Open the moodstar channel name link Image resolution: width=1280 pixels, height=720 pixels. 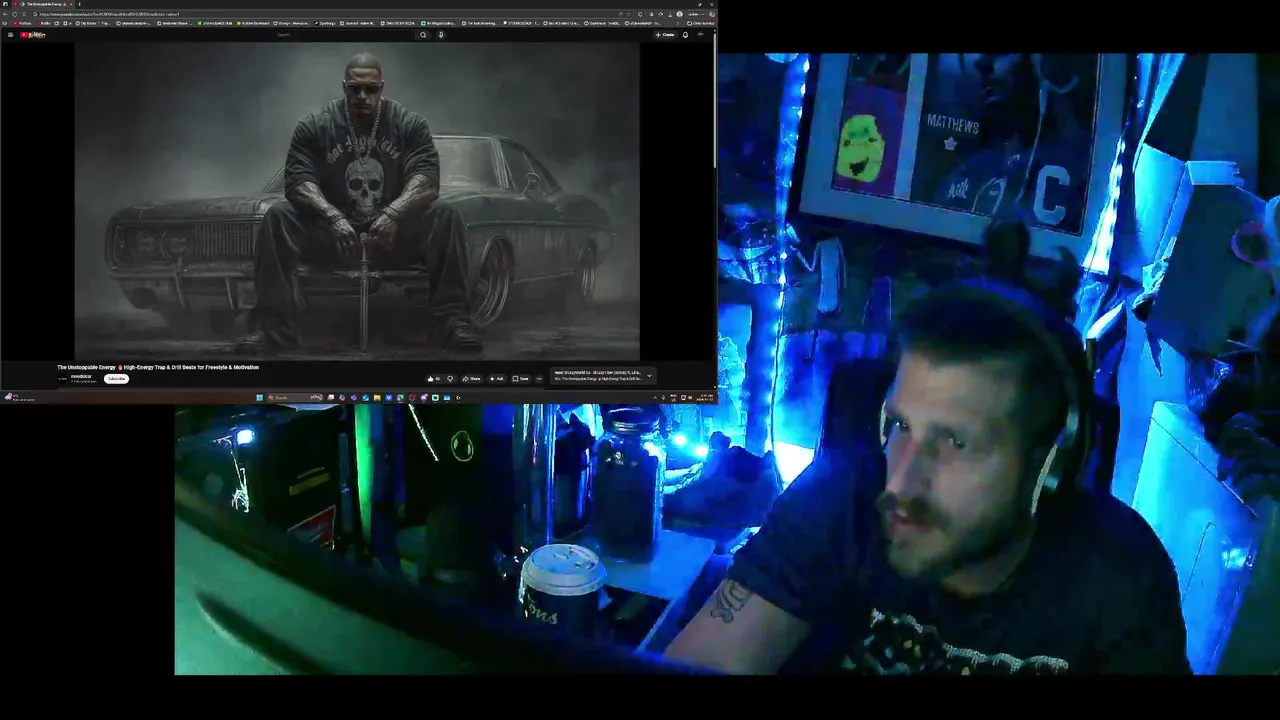pyautogui.click(x=80, y=376)
